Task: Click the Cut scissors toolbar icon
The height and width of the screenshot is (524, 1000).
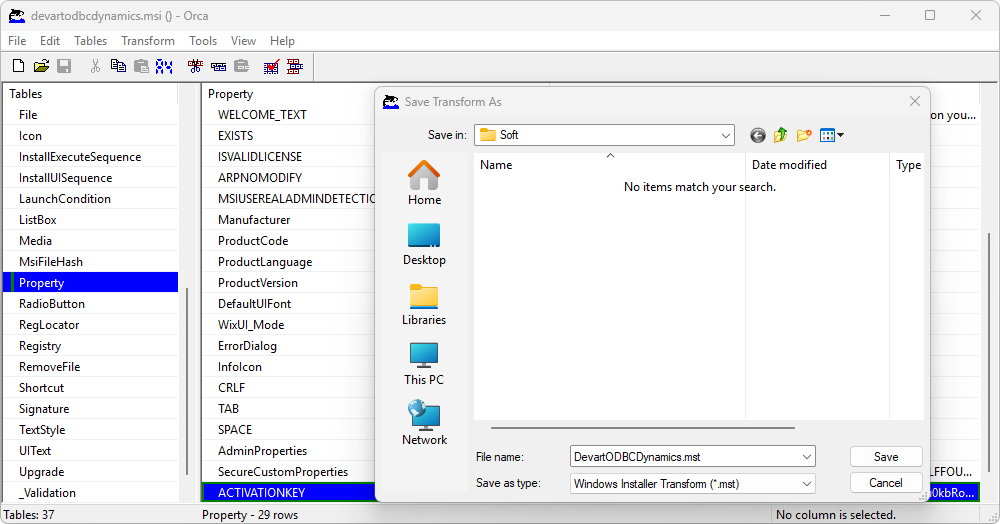Action: pos(95,66)
